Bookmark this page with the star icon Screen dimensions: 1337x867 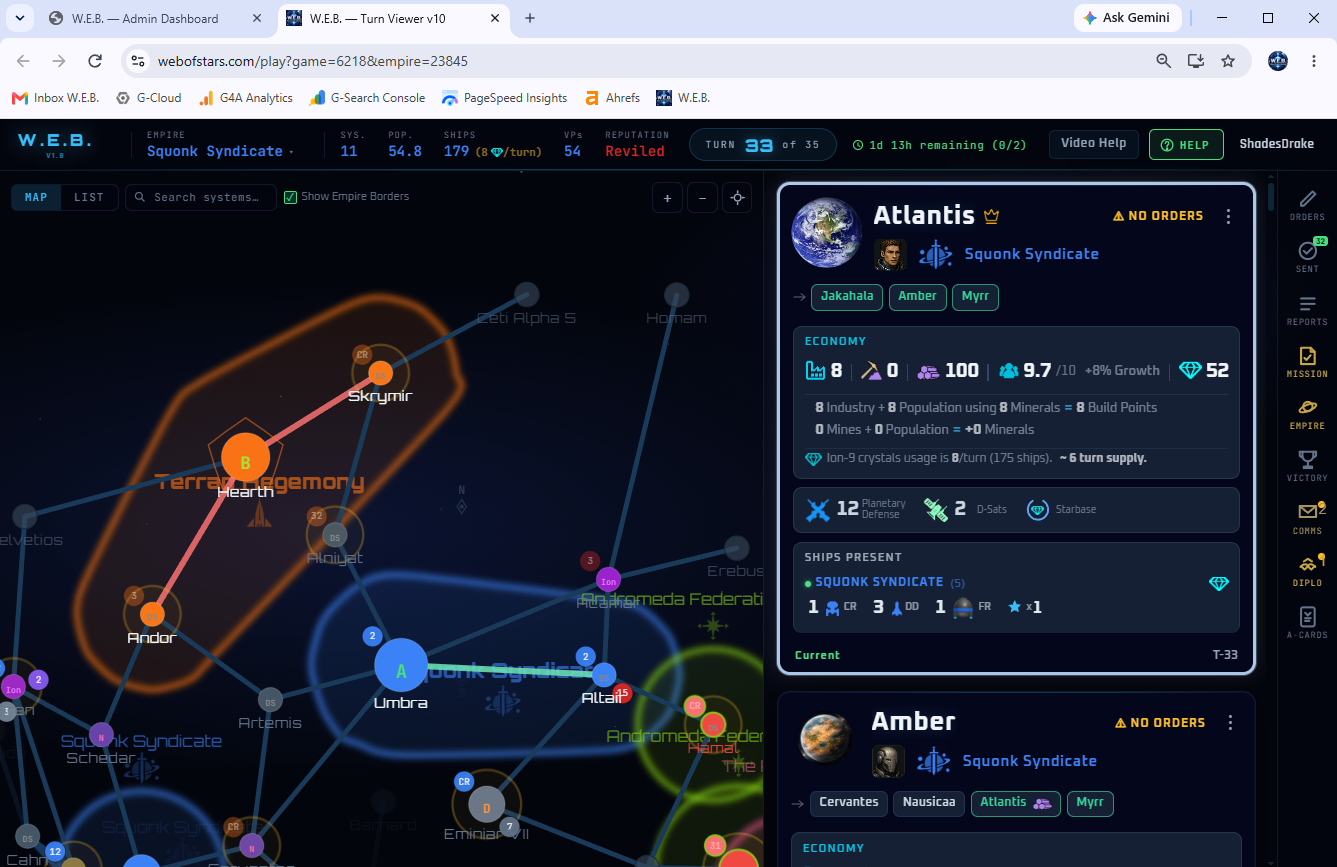1228,61
